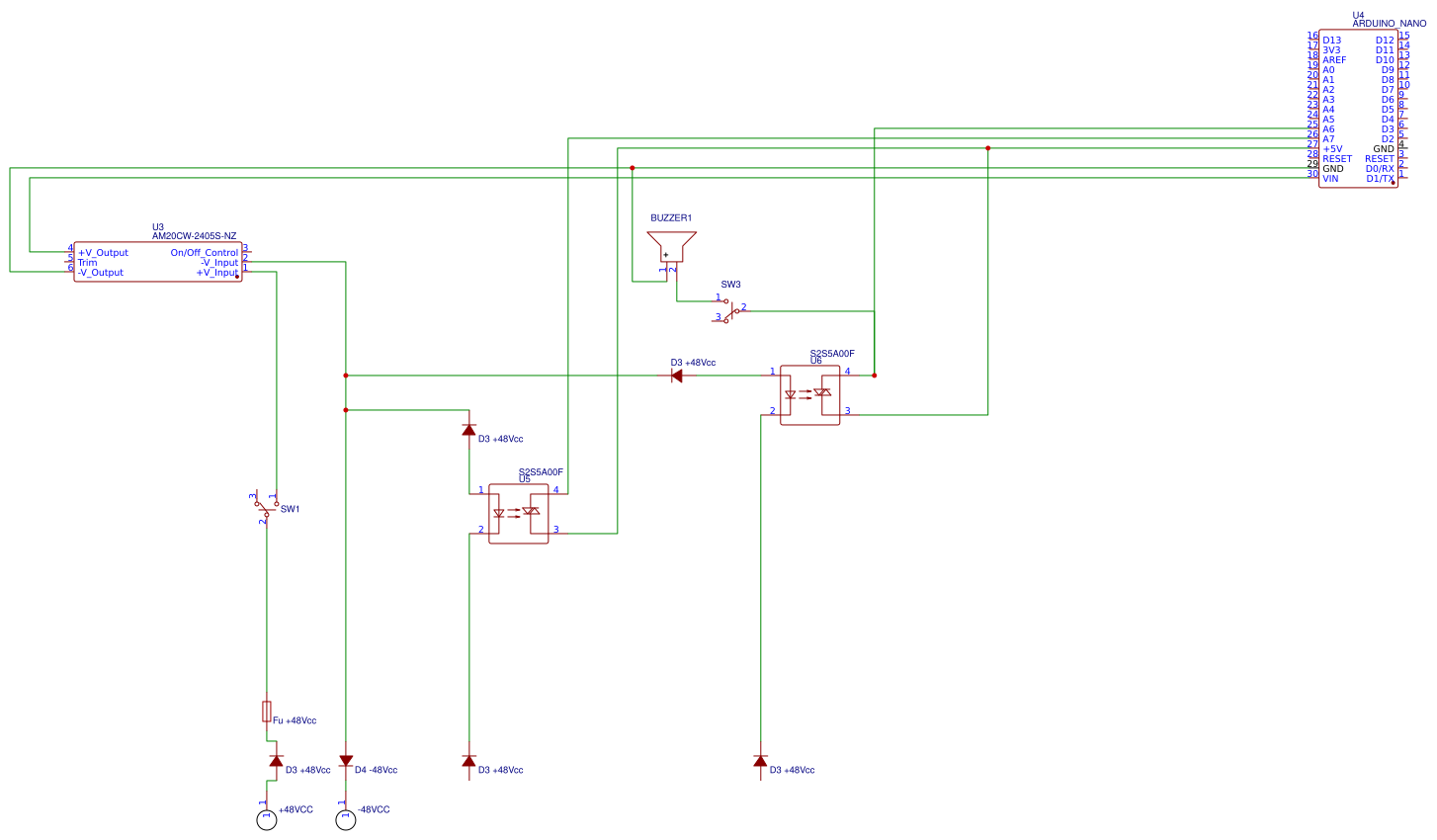Click the VIN pin label on Arduino

1330,179
